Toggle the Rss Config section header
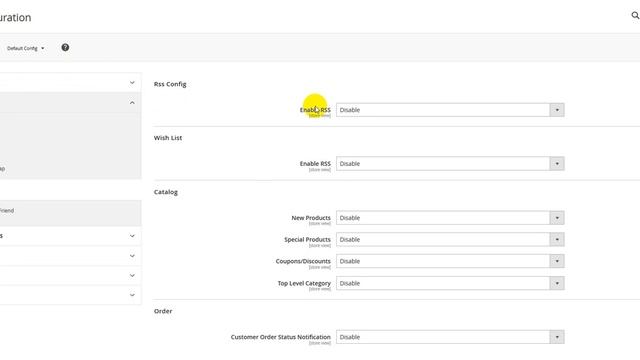This screenshot has width=640, height=360. click(x=170, y=84)
